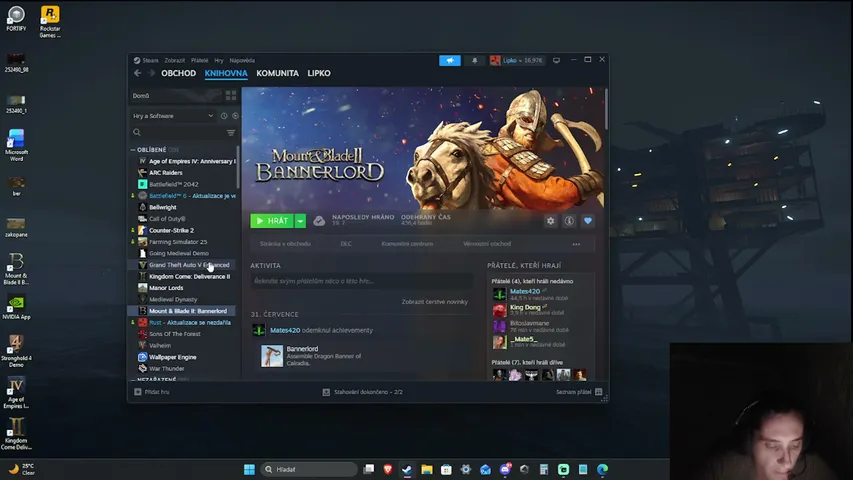Sort library by recent activity clock icon
This screenshot has height=480, width=853.
(x=224, y=116)
